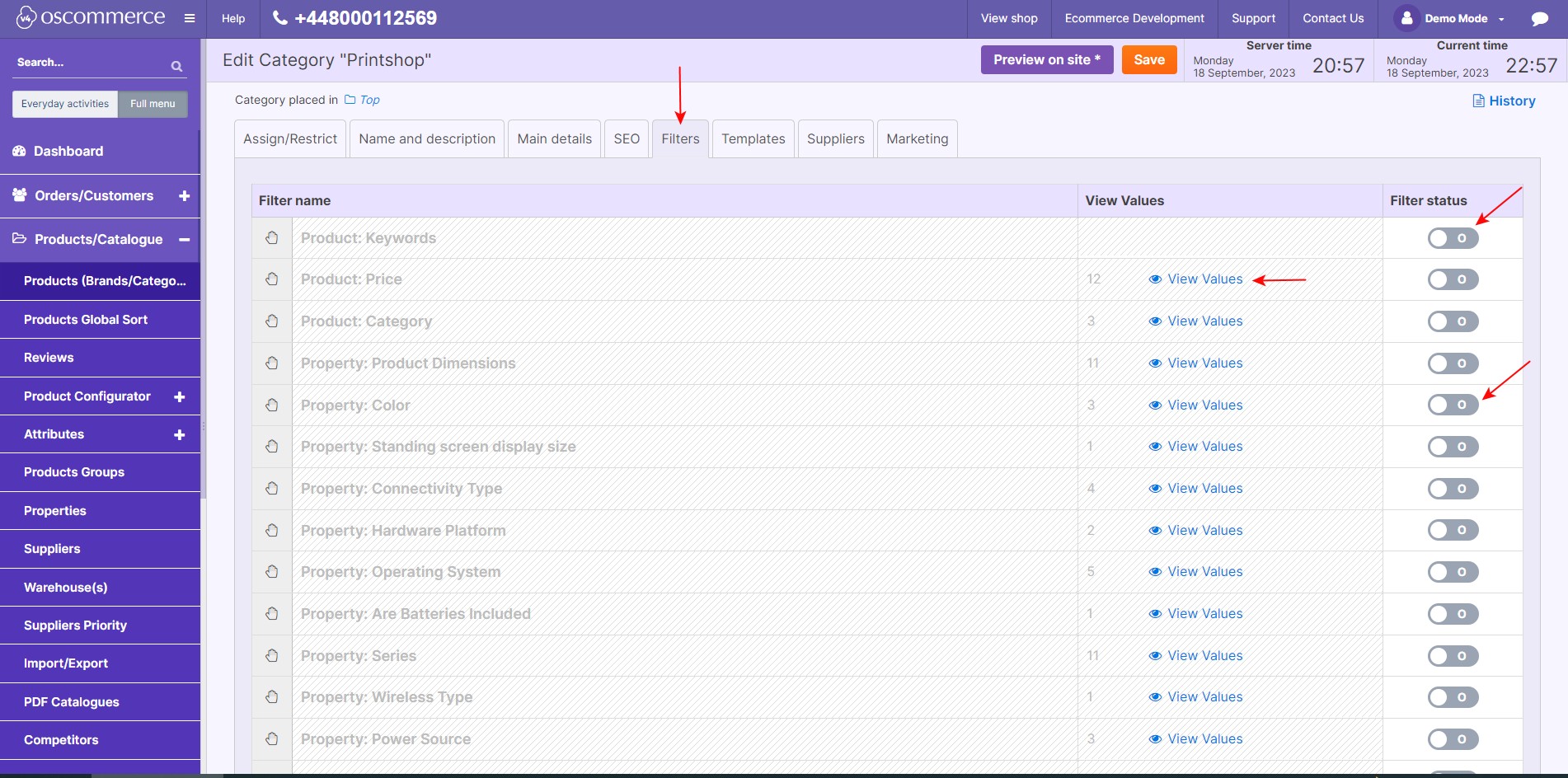Switch to the Main details tab

pyautogui.click(x=554, y=138)
